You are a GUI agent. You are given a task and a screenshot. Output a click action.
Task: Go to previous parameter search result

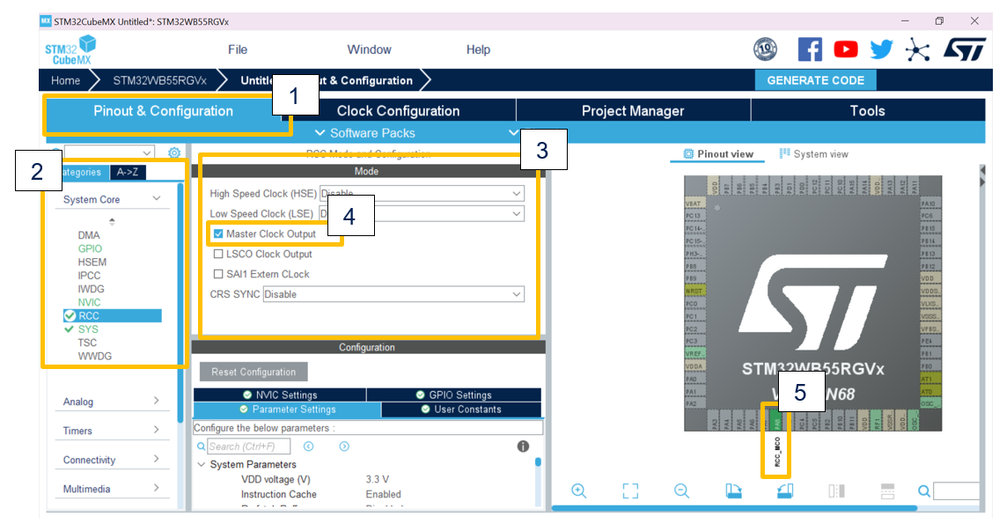tap(308, 446)
